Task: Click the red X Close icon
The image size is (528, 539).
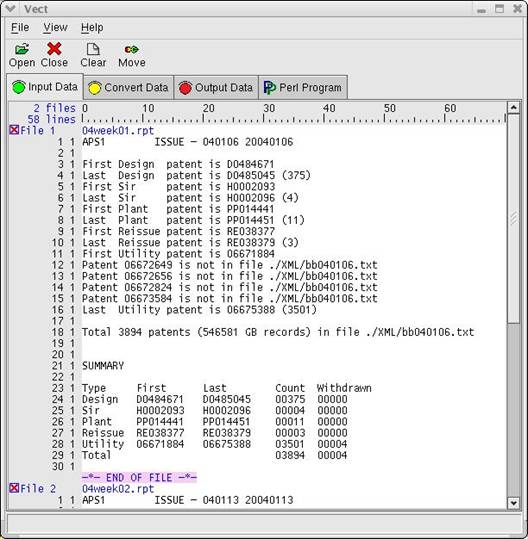Action: pos(54,49)
